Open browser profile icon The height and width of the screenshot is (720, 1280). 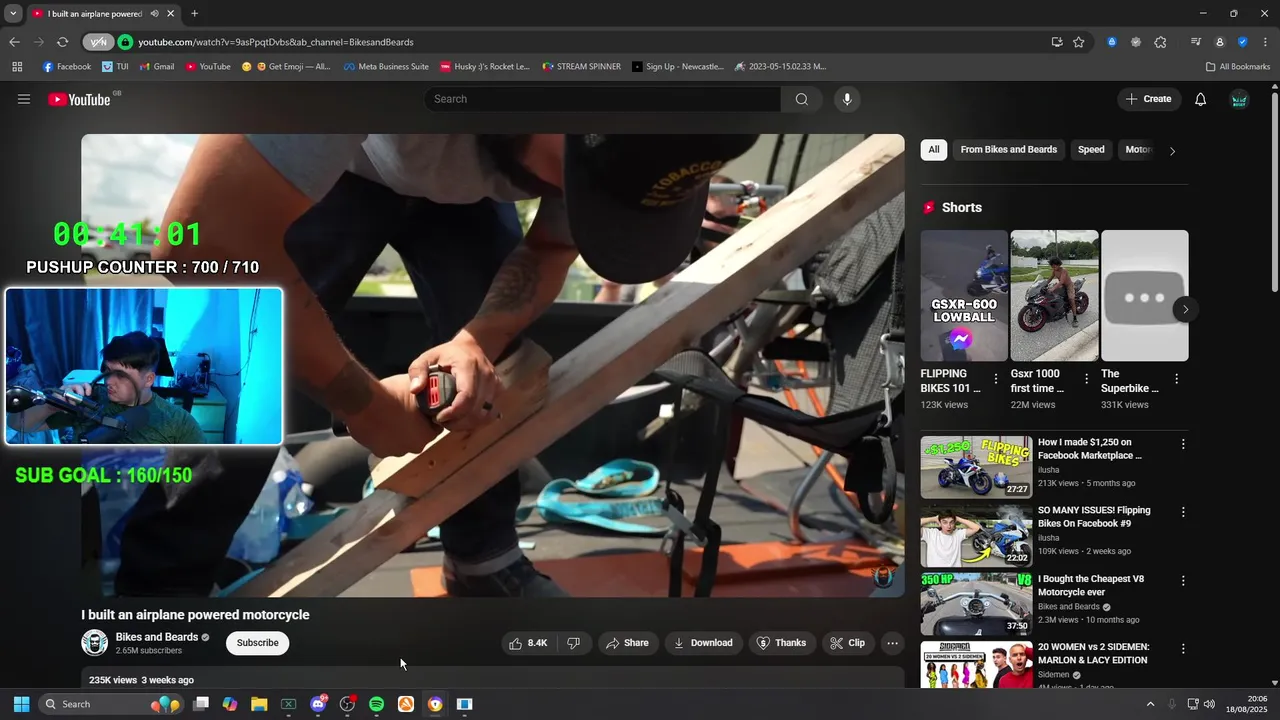pos(1220,42)
